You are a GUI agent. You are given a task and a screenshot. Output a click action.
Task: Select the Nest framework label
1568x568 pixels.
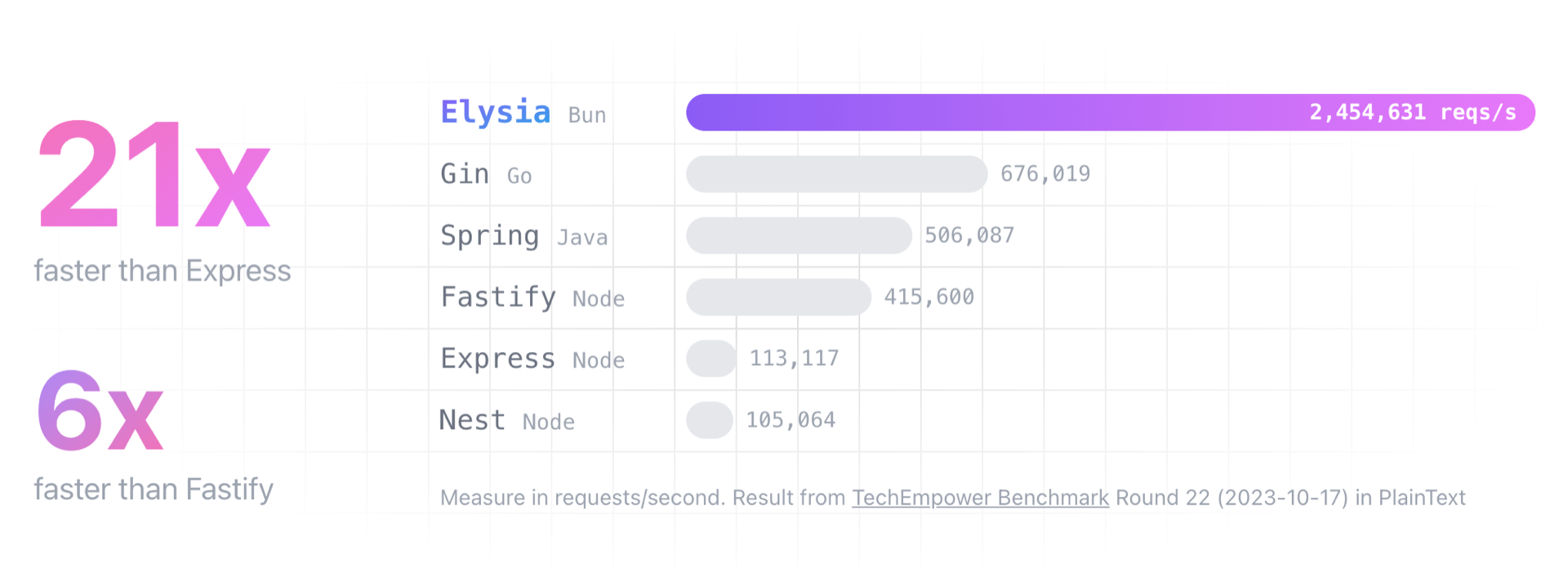point(472,420)
